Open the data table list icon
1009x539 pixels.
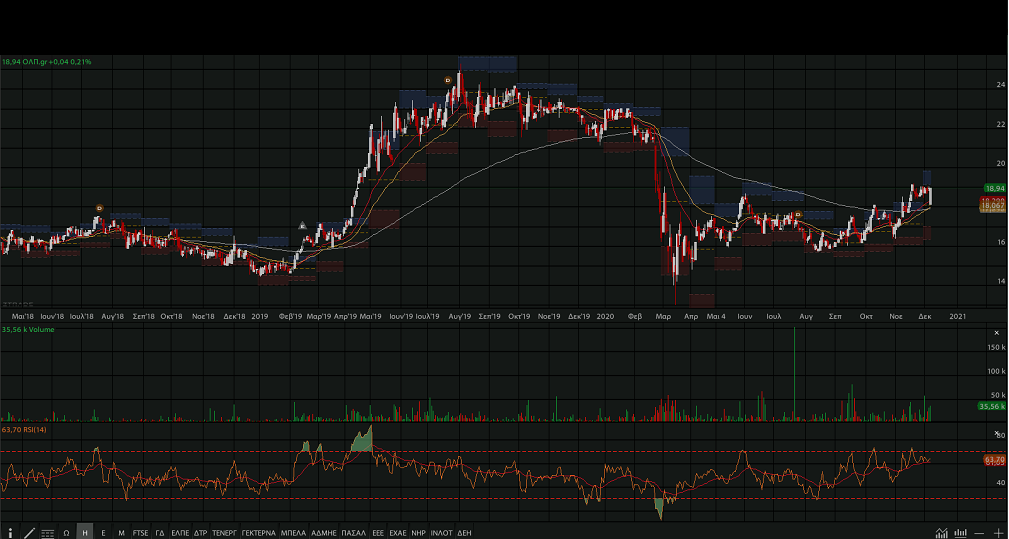pyautogui.click(x=48, y=533)
